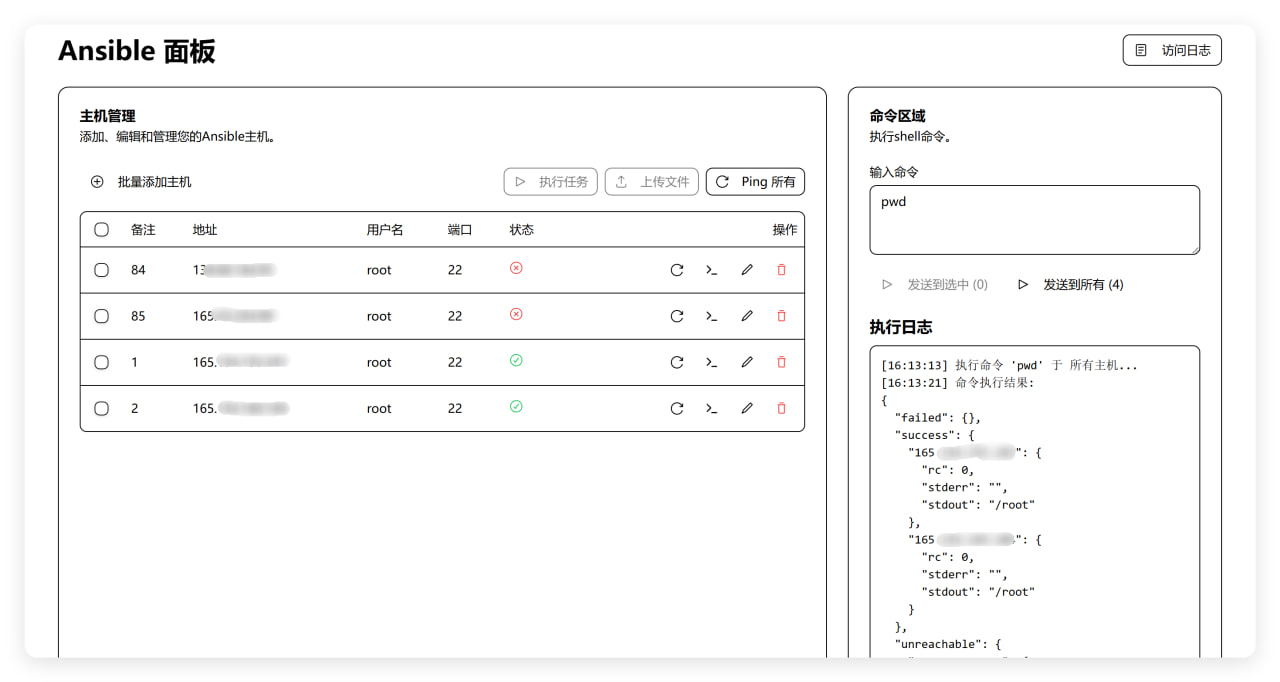Select checkbox for host 85
Screen dimensions: 1280x682
pyautogui.click(x=101, y=316)
